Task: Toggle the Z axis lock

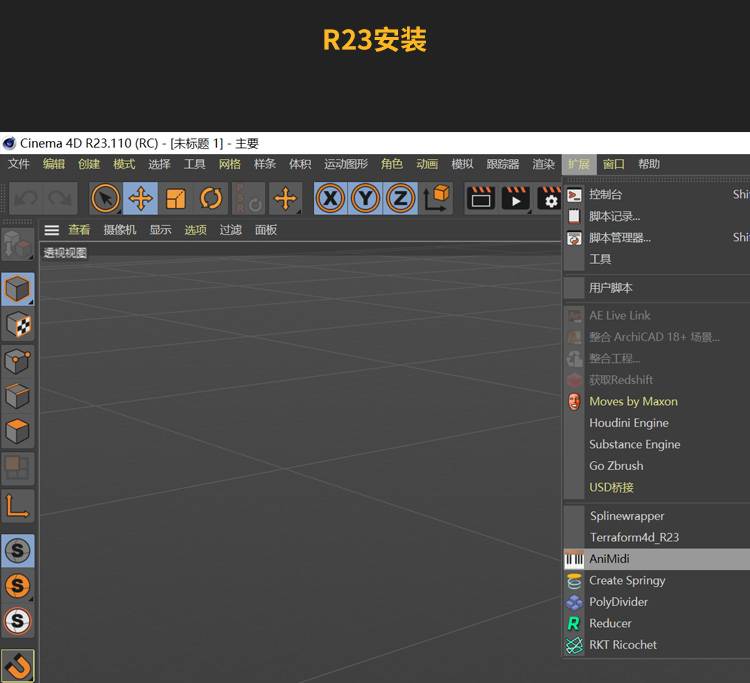Action: click(400, 198)
